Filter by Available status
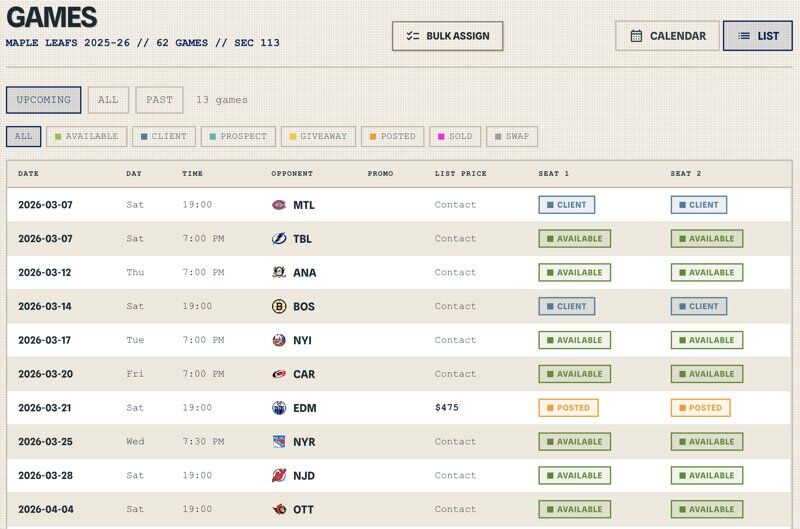 tap(87, 136)
